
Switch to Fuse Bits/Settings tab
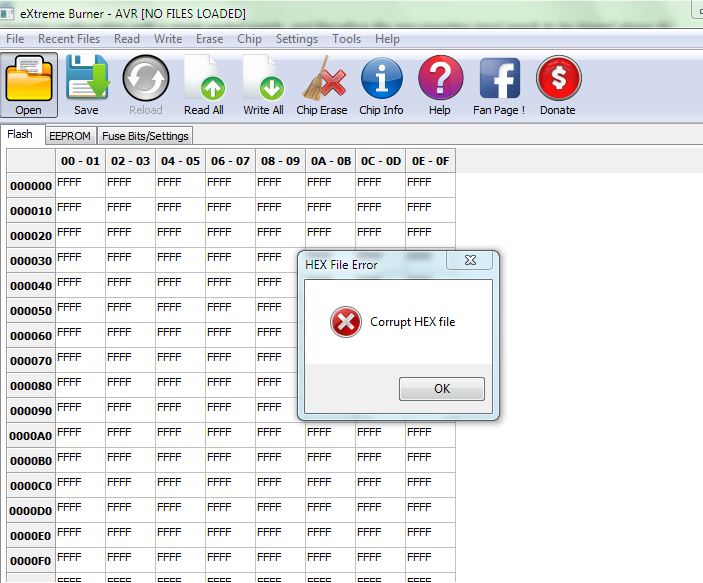click(145, 136)
